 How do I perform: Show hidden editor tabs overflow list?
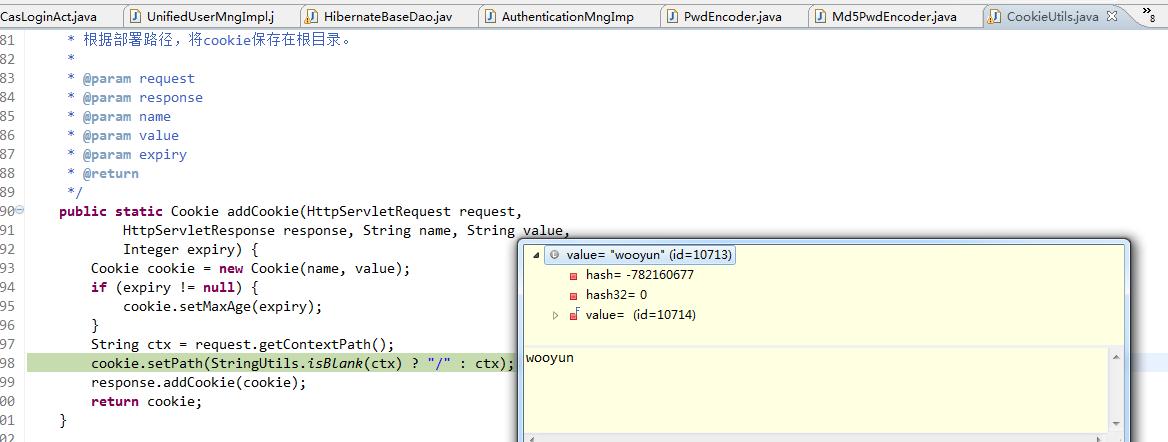(x=1148, y=13)
